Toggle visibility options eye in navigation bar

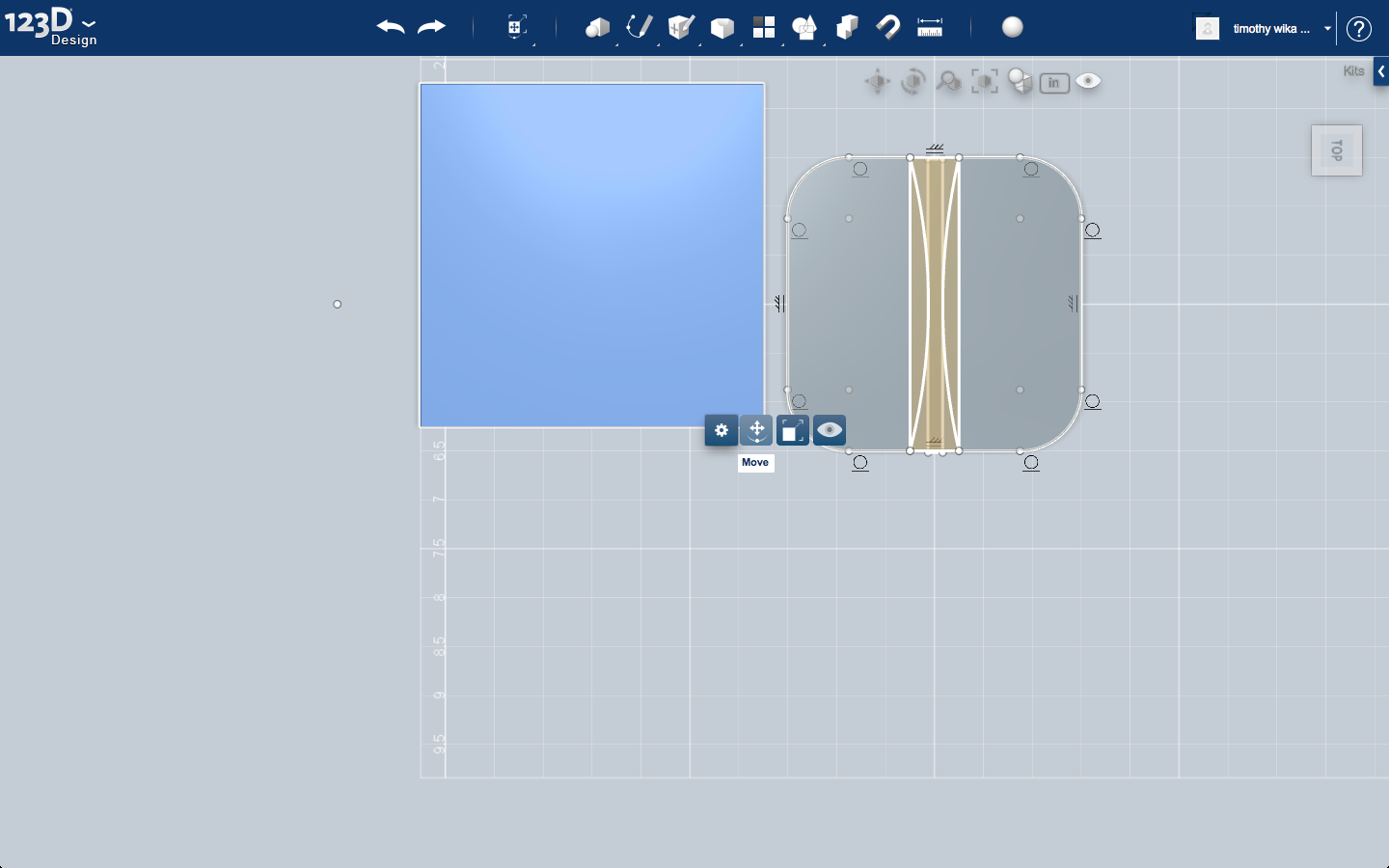pyautogui.click(x=1088, y=82)
